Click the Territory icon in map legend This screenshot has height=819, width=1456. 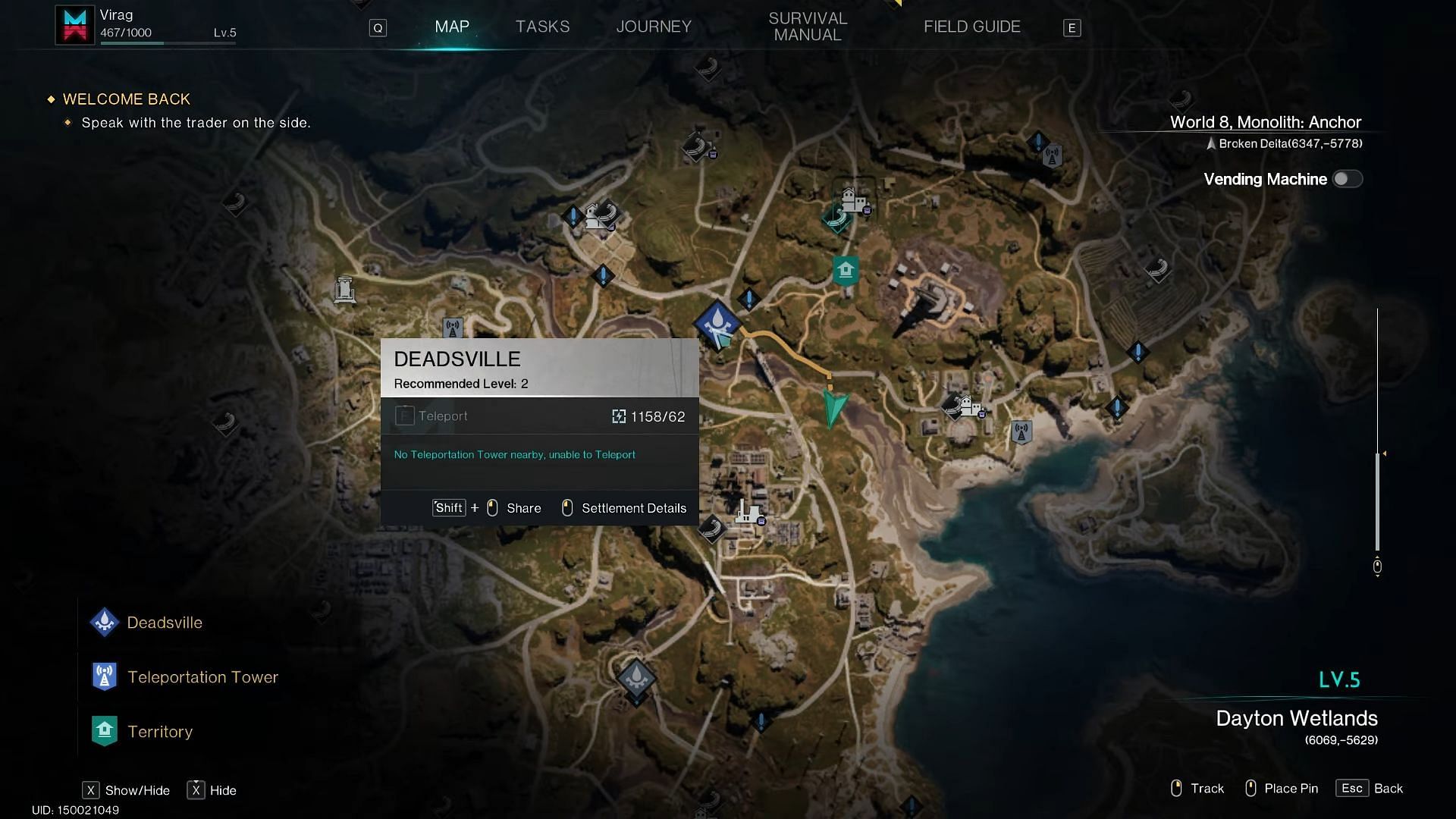103,731
